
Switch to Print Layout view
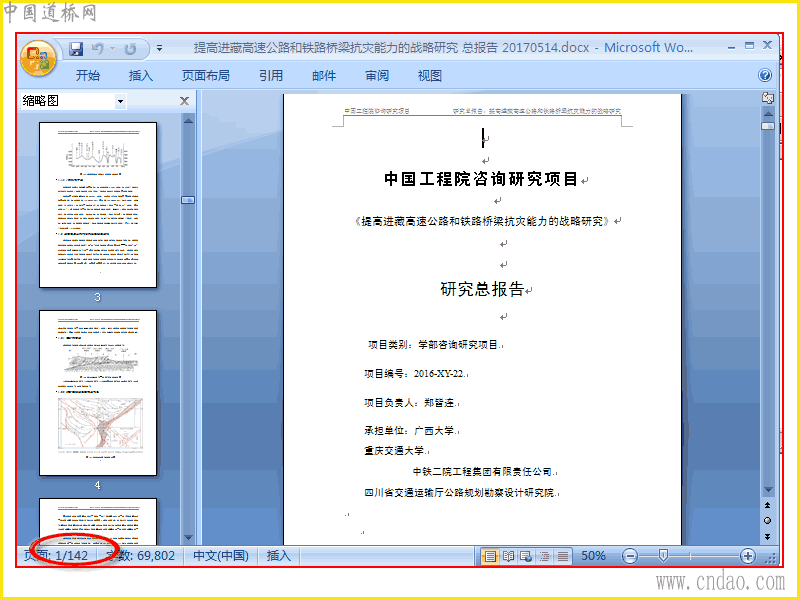tap(490, 556)
